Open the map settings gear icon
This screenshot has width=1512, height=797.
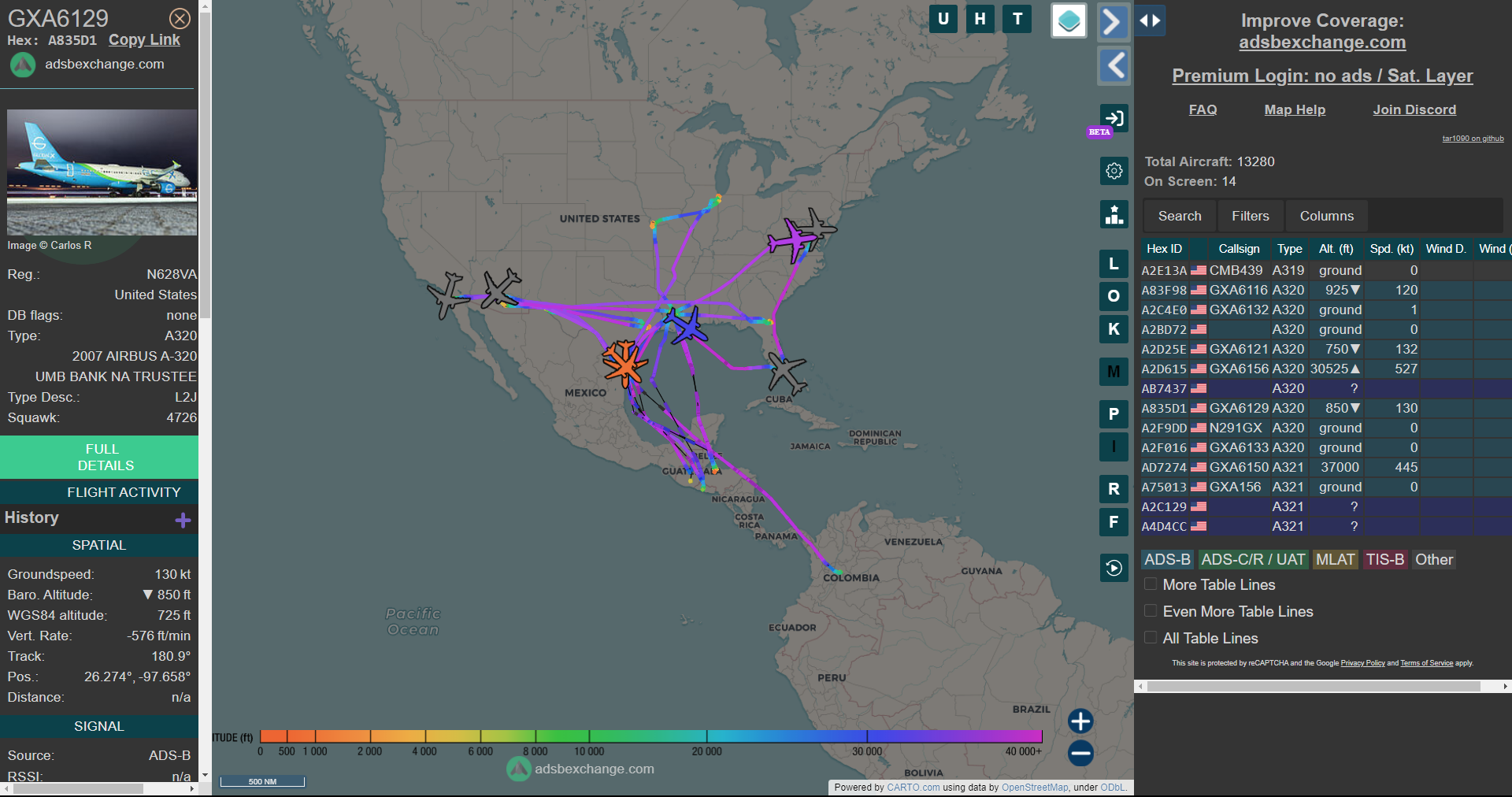tap(1114, 171)
